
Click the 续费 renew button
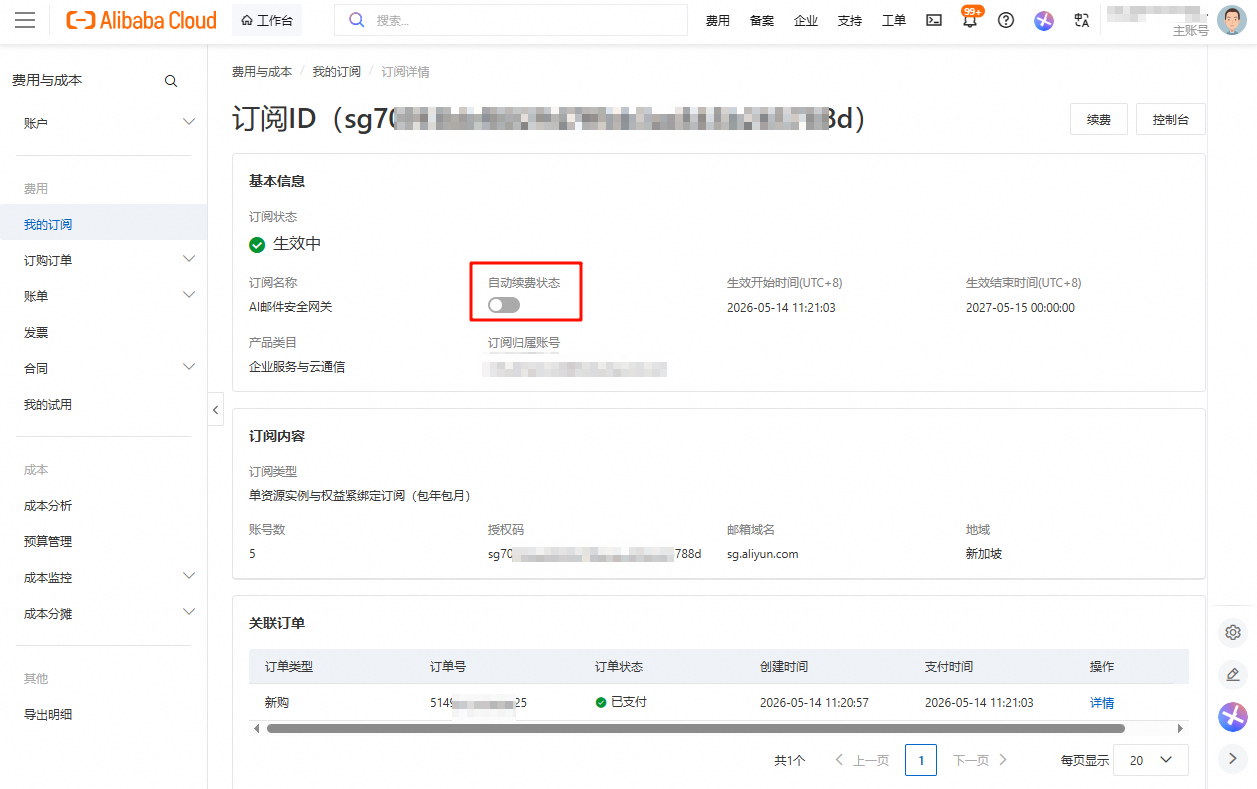[1099, 119]
